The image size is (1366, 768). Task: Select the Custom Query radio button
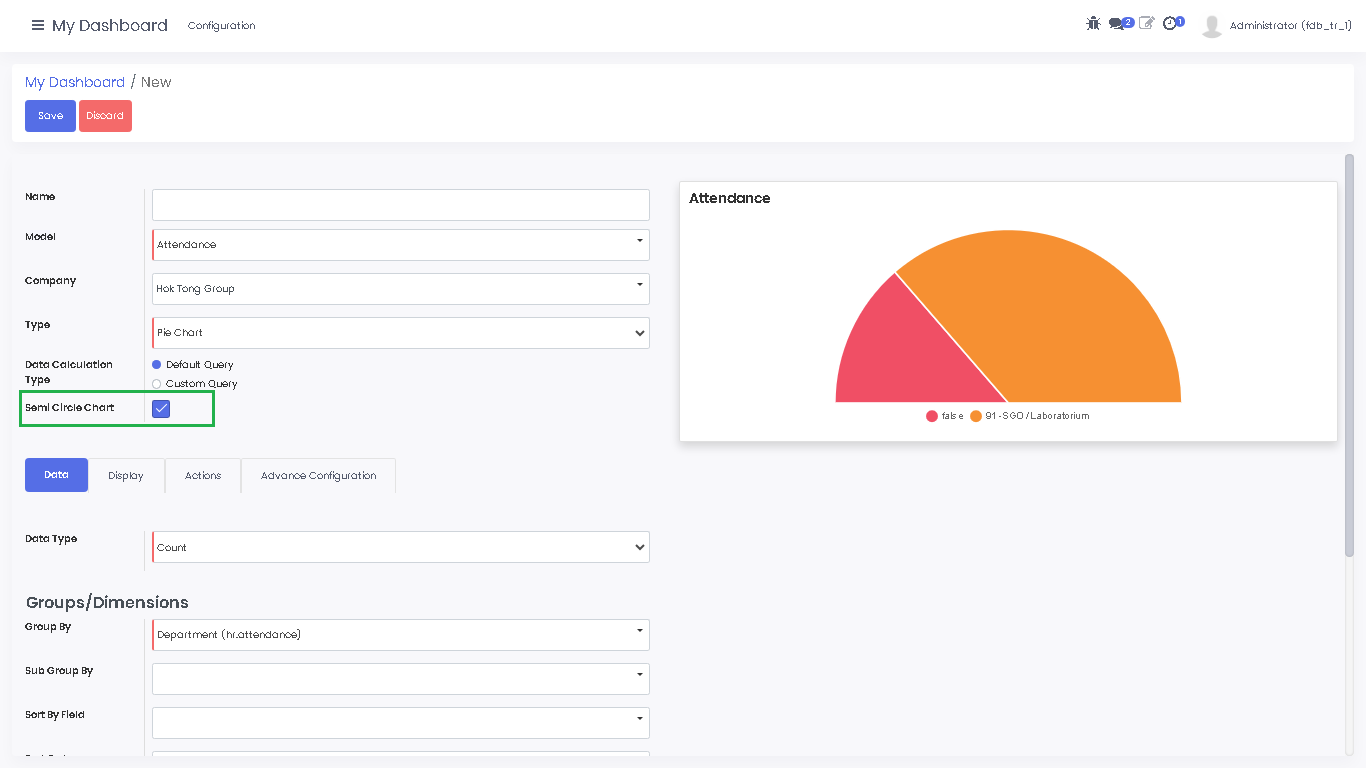click(157, 384)
